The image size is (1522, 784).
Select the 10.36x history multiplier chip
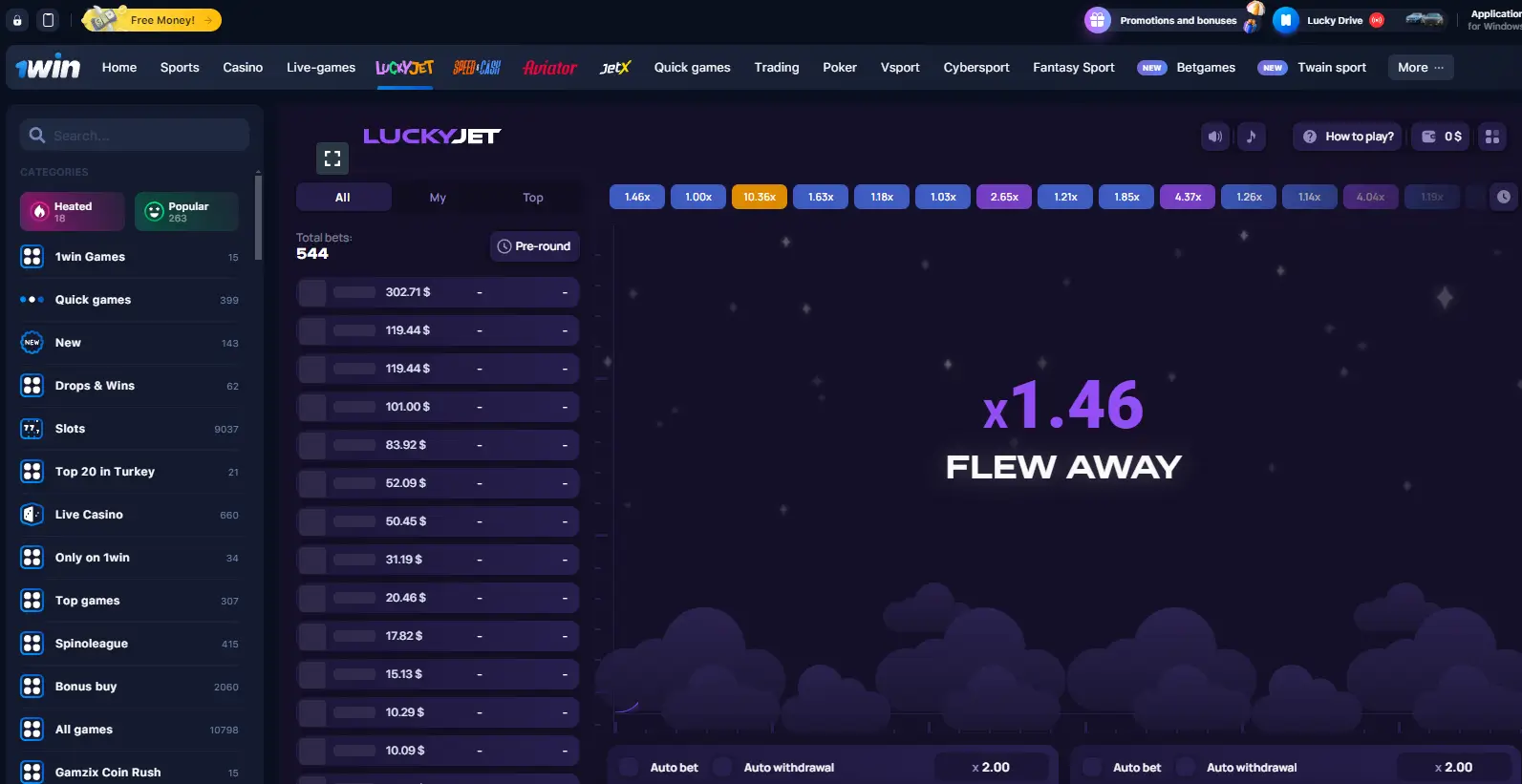point(760,197)
